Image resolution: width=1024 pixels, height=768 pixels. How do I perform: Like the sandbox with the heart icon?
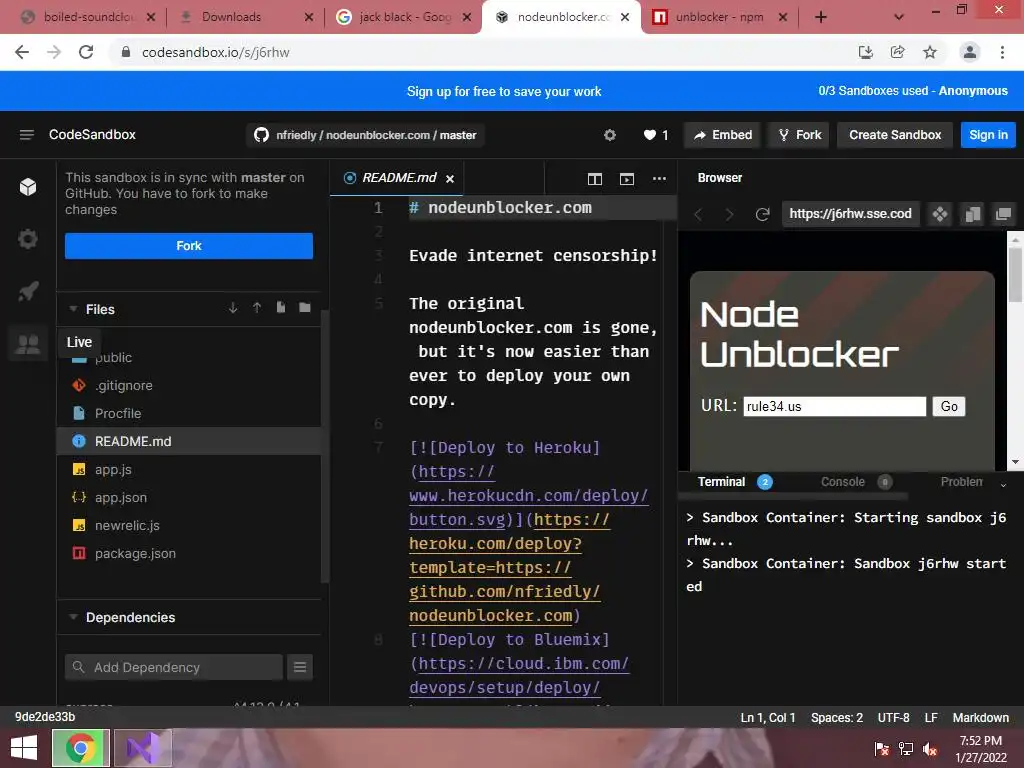pyautogui.click(x=650, y=135)
